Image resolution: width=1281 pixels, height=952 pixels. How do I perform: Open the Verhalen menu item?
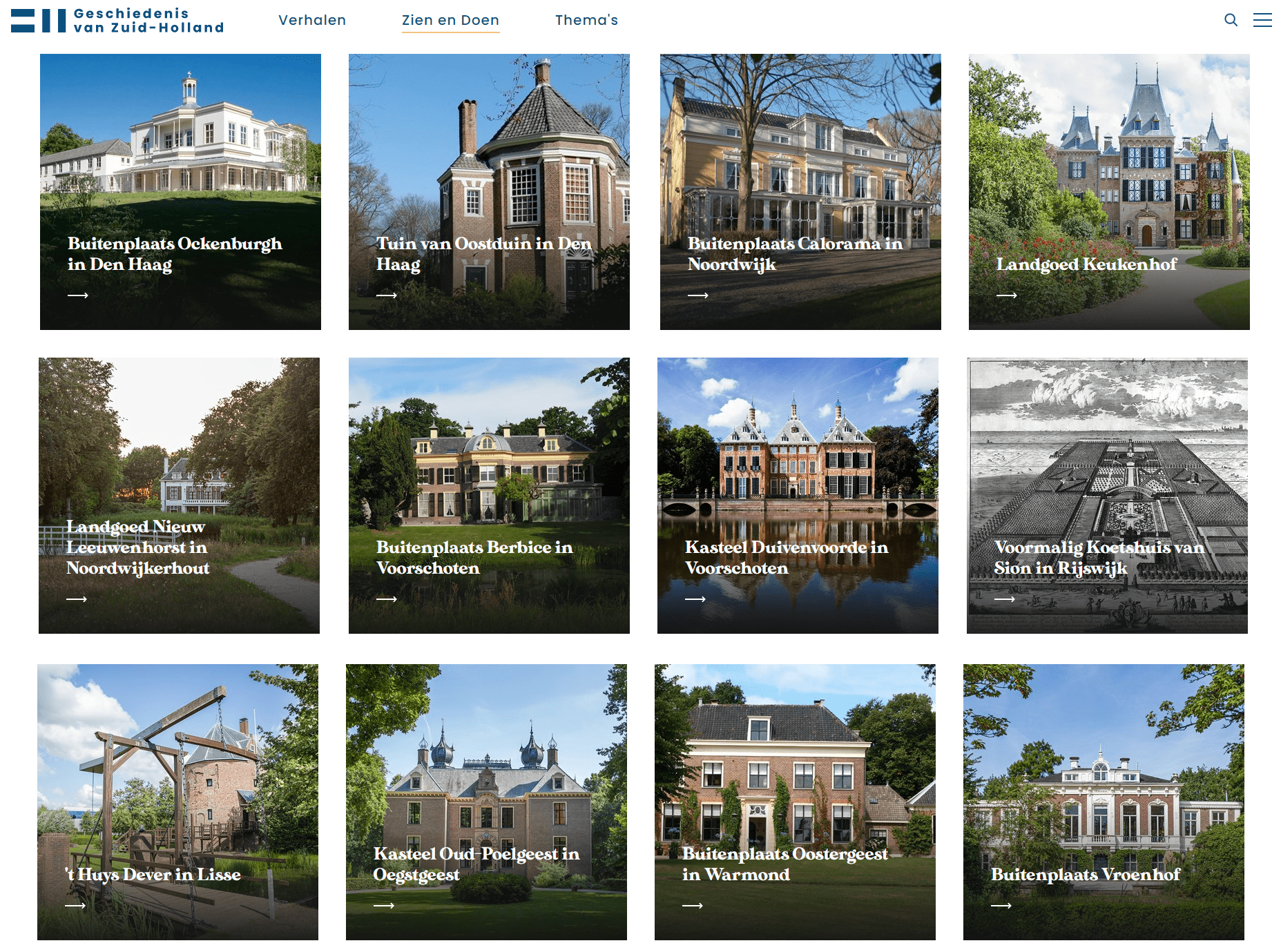pyautogui.click(x=312, y=20)
